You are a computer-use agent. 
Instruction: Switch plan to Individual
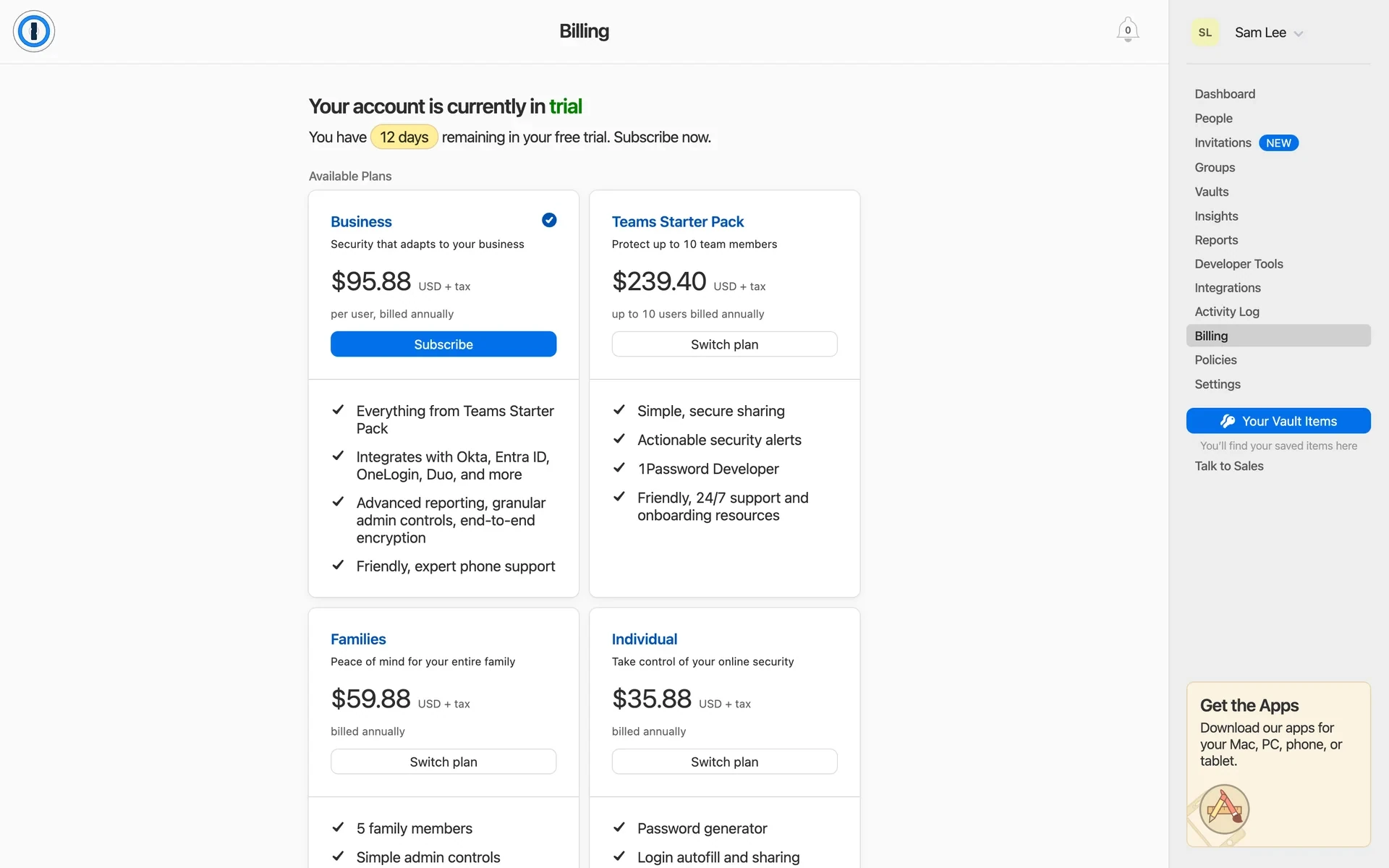pos(724,762)
